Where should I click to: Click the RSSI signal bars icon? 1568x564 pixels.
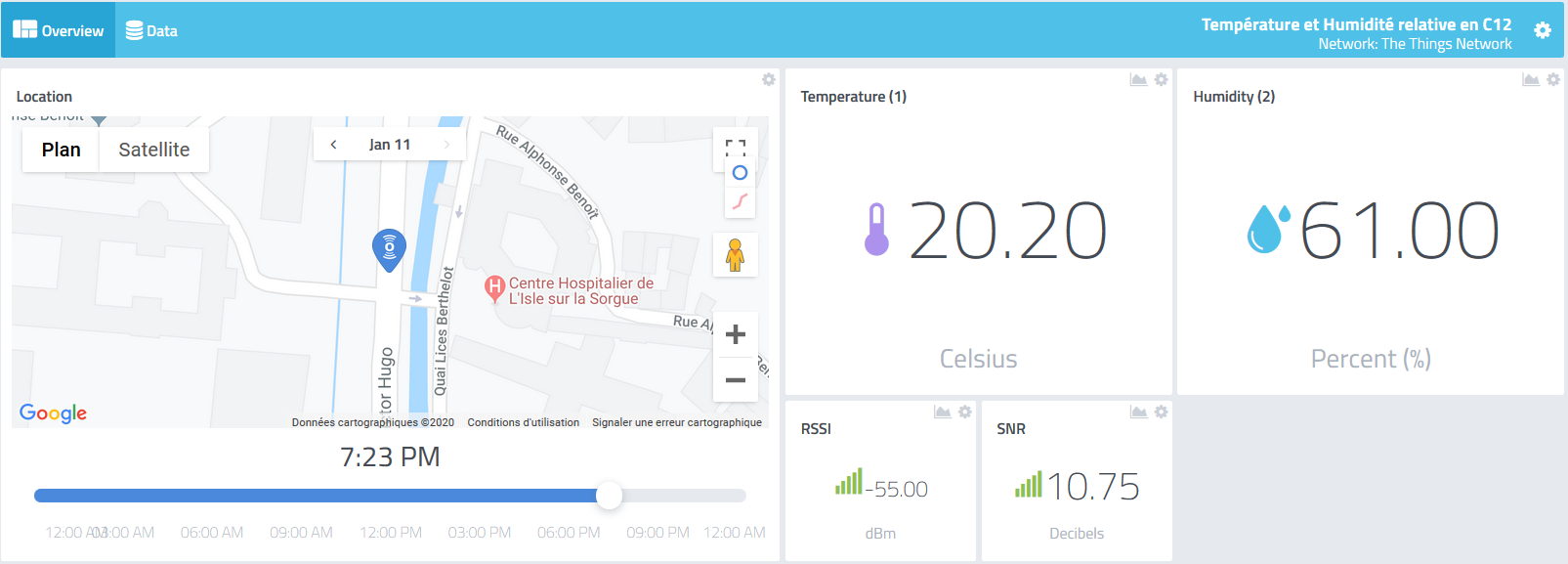849,481
